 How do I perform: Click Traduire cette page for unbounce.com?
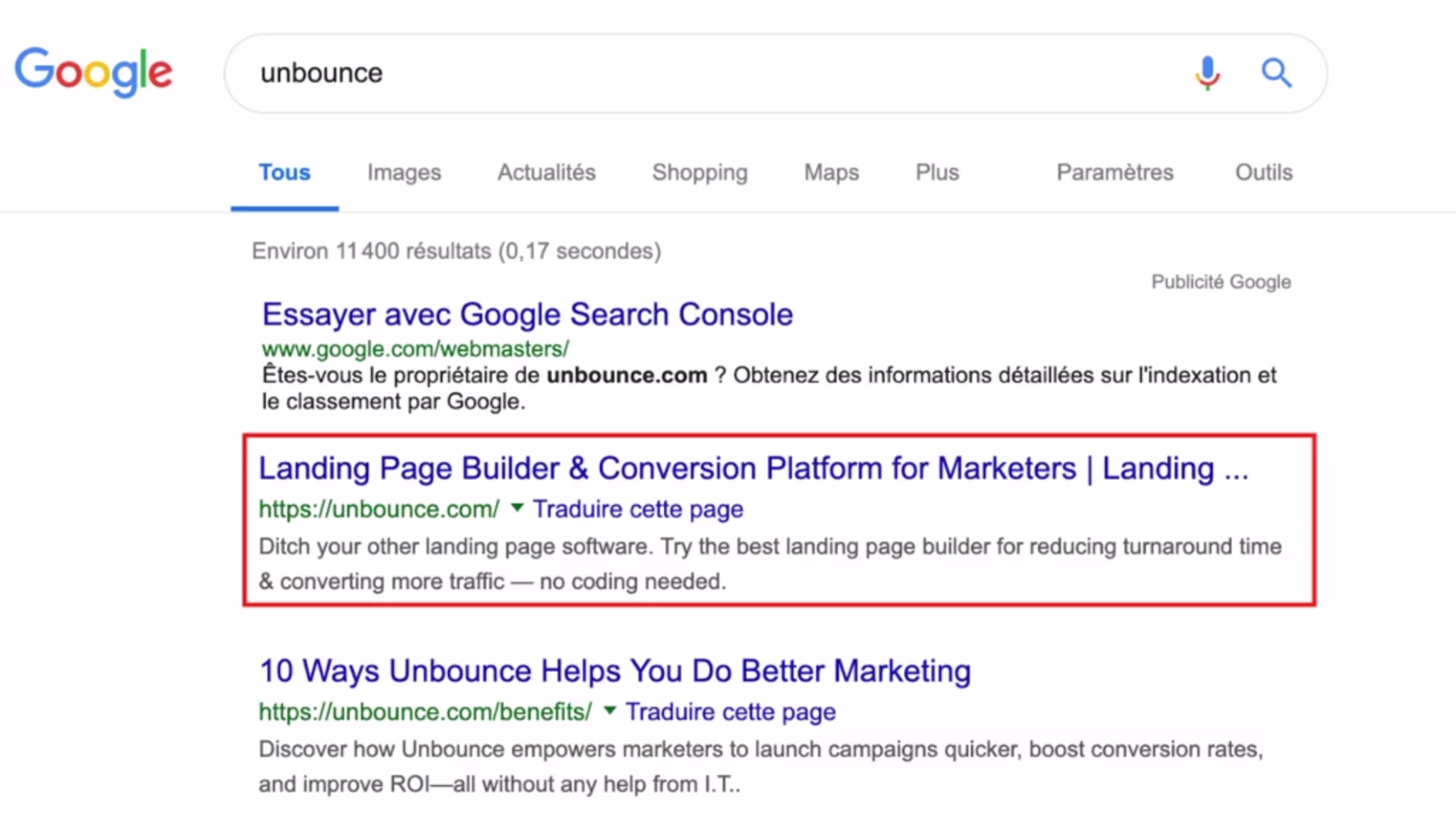(x=638, y=509)
